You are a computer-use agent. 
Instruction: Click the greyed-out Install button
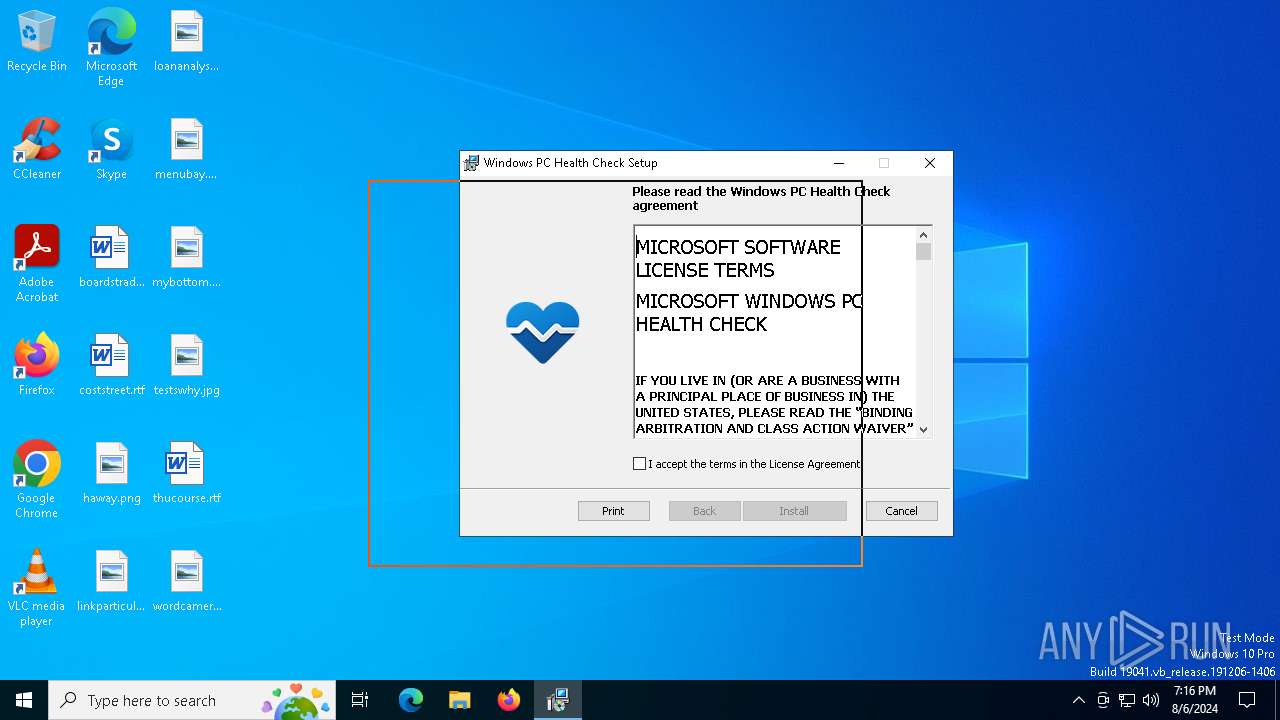click(x=794, y=511)
